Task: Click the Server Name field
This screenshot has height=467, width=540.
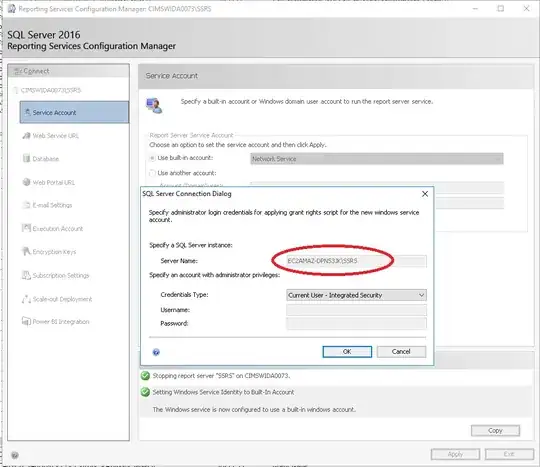Action: tap(356, 261)
